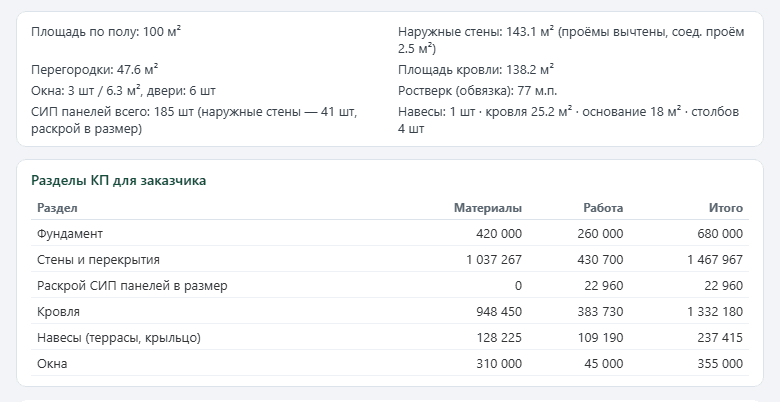Click the Стены total 1 467 967 cell
Image resolution: width=780 pixels, height=402 pixels.
point(715,259)
